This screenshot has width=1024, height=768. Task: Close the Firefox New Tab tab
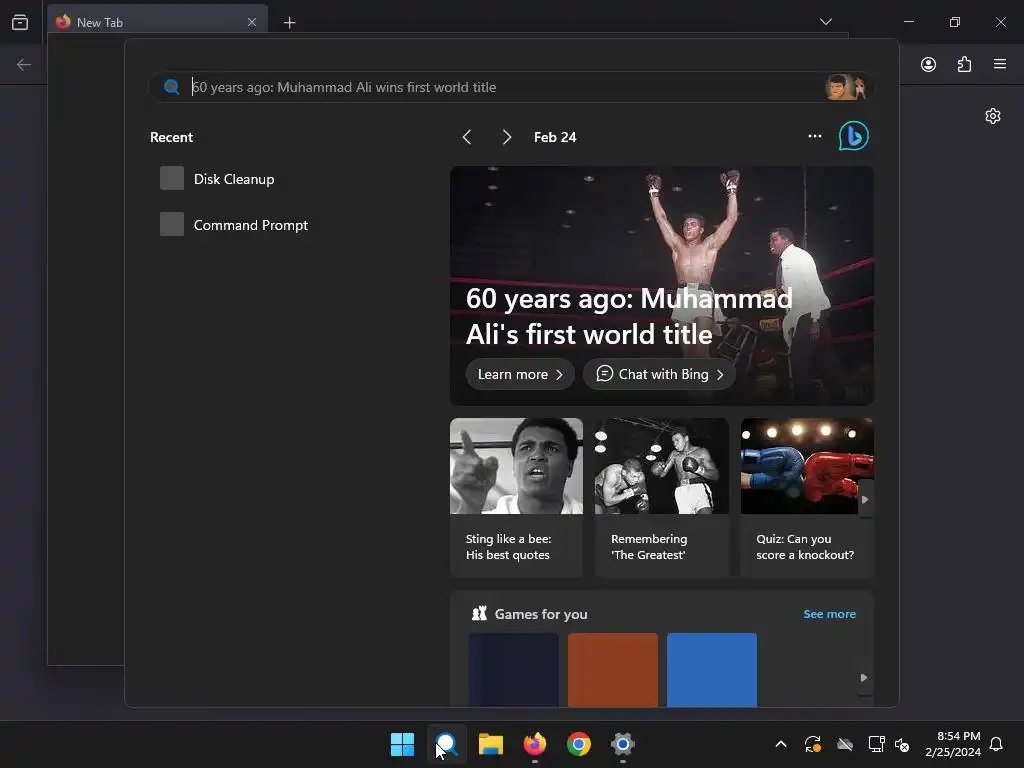click(252, 22)
